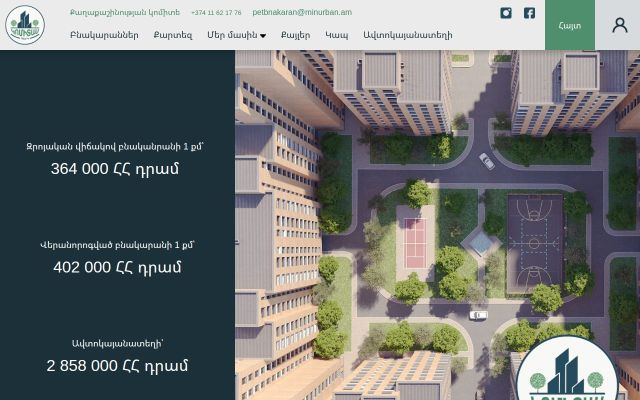Open the Բնակարաններ menu item
This screenshot has height=400, width=640.
pyautogui.click(x=104, y=35)
